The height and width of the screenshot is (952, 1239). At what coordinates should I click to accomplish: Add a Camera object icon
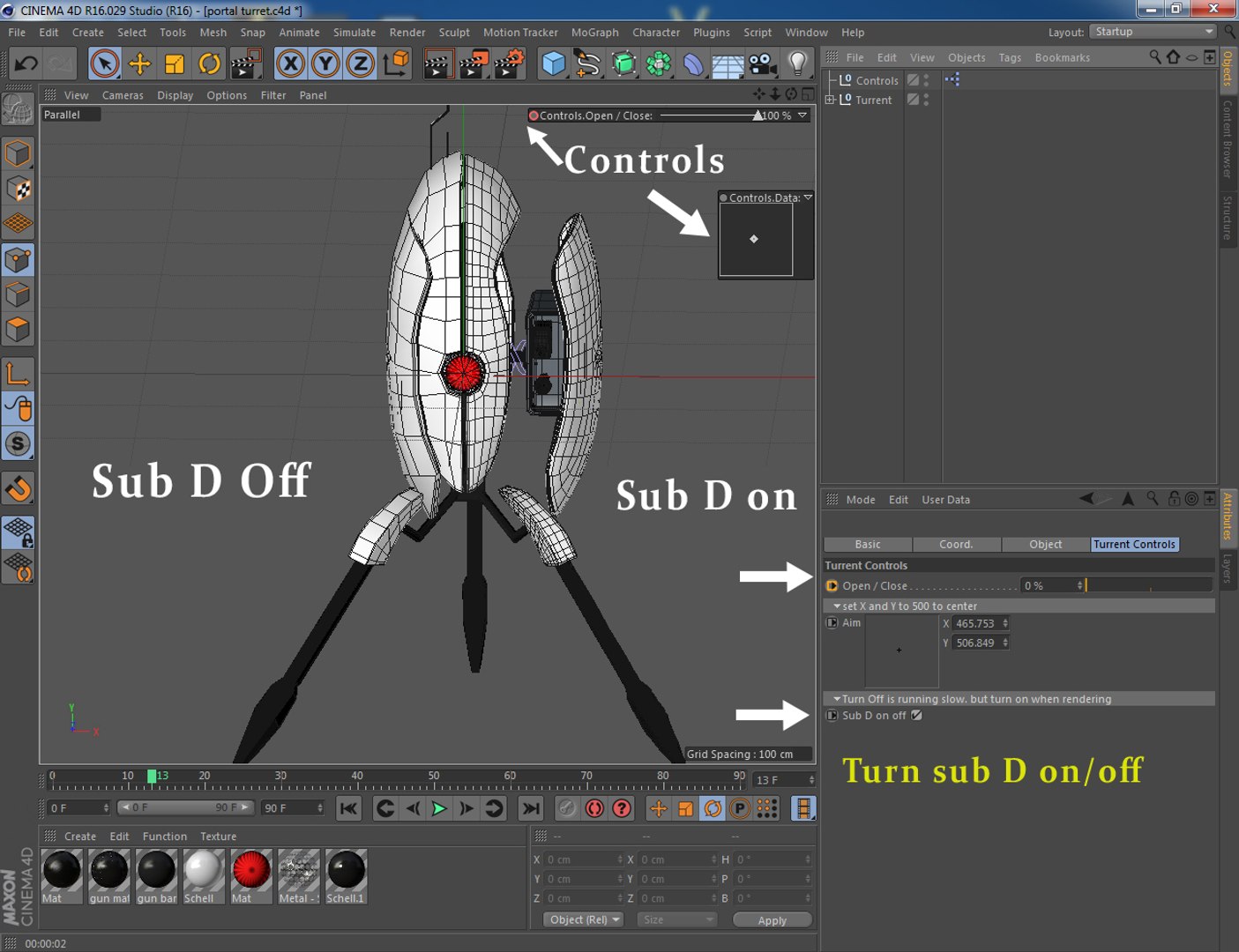[x=763, y=63]
